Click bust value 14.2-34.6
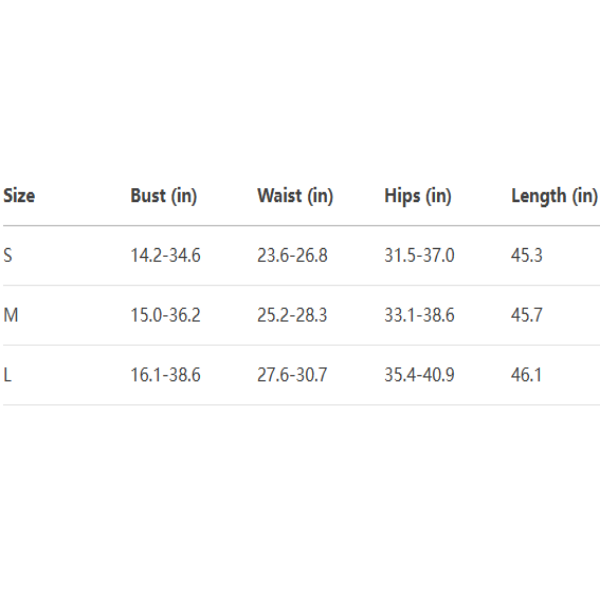The width and height of the screenshot is (600, 600). [x=165, y=256]
